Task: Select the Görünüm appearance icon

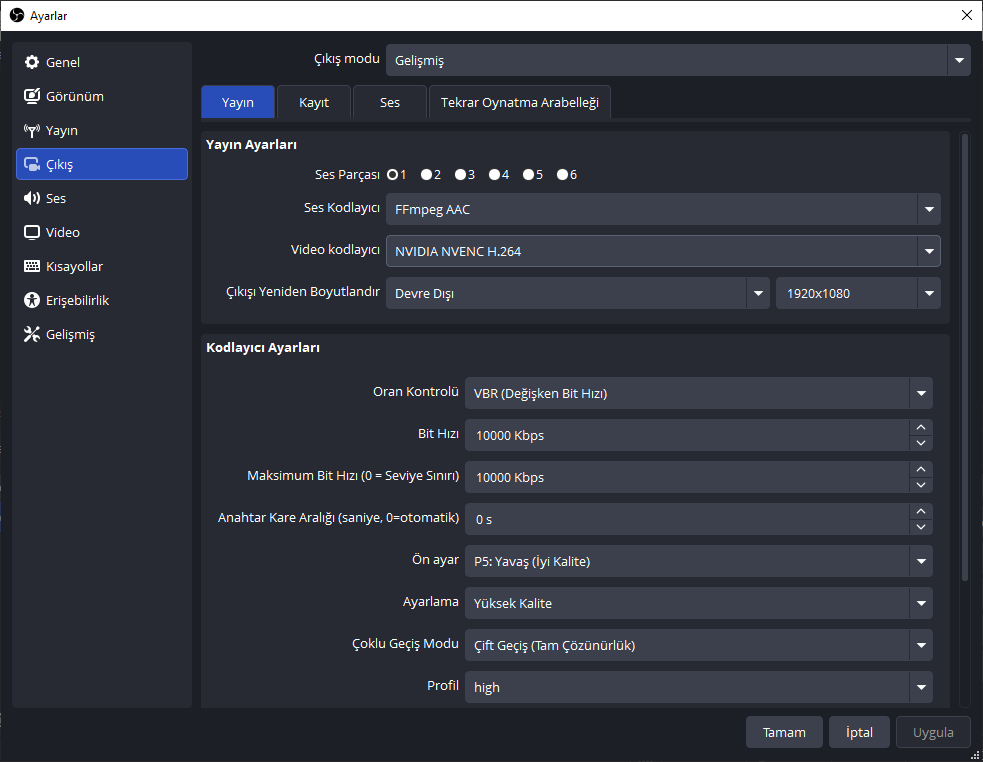Action: [x=32, y=96]
